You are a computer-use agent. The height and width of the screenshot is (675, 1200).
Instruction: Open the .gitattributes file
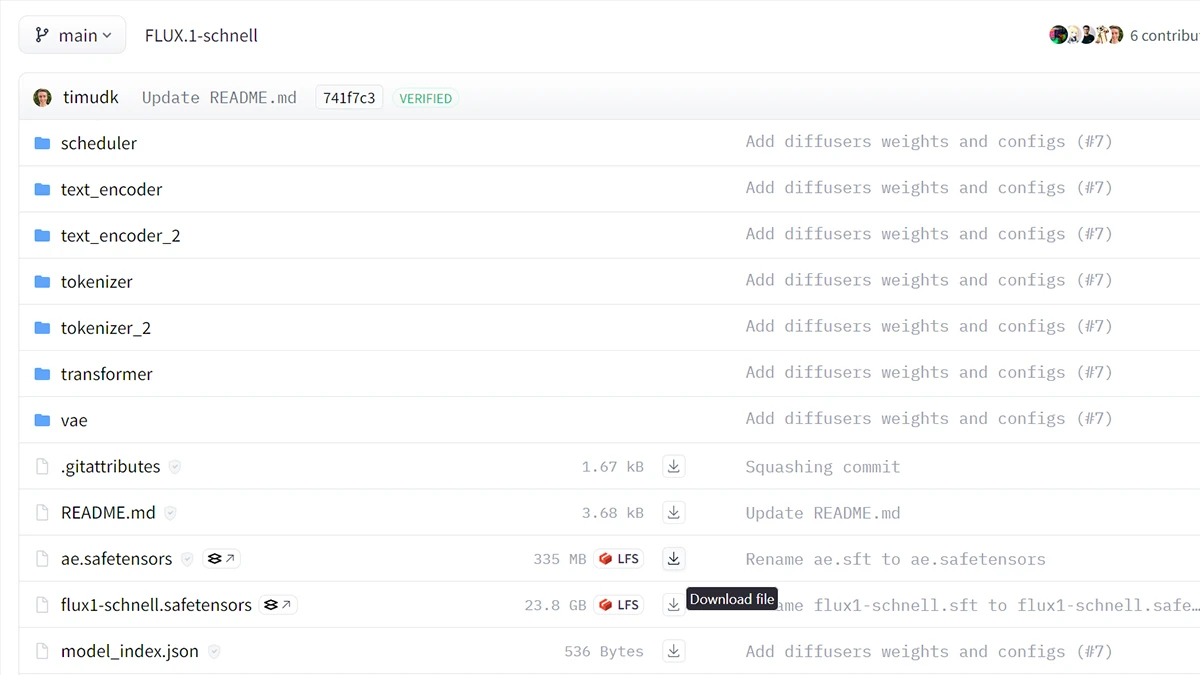tap(110, 466)
